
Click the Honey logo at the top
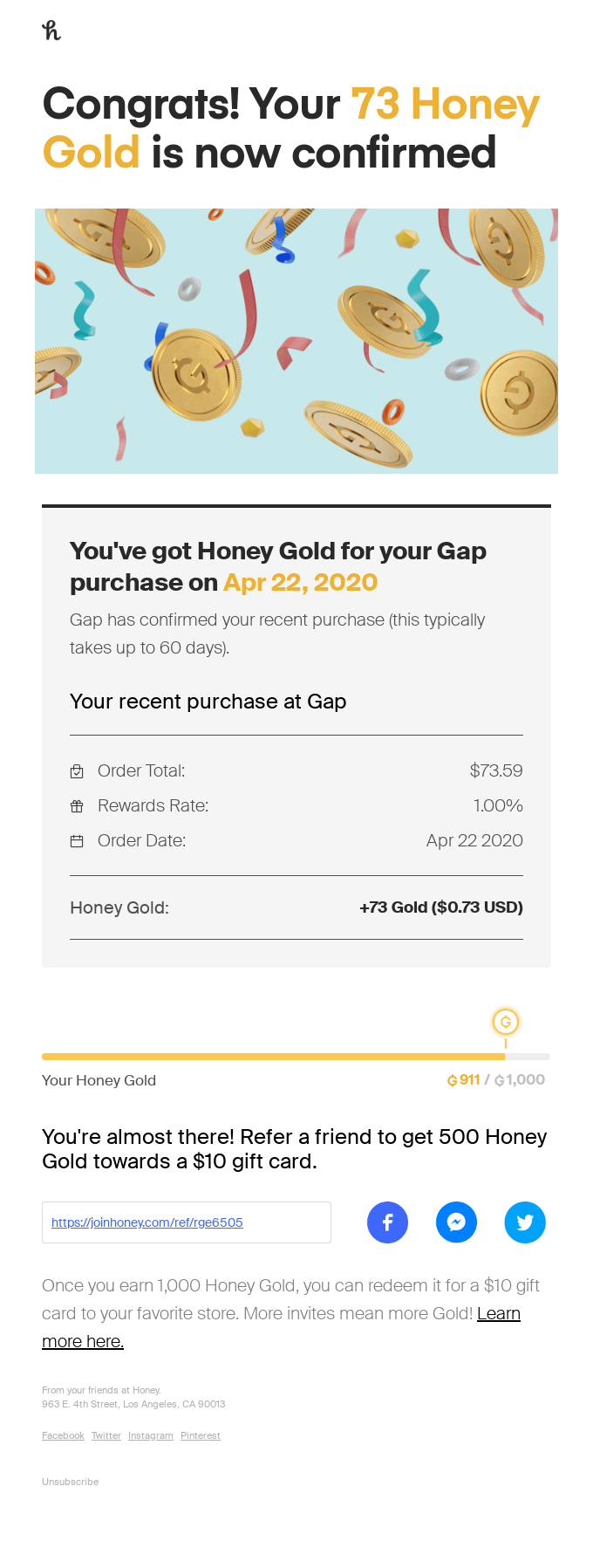53,30
